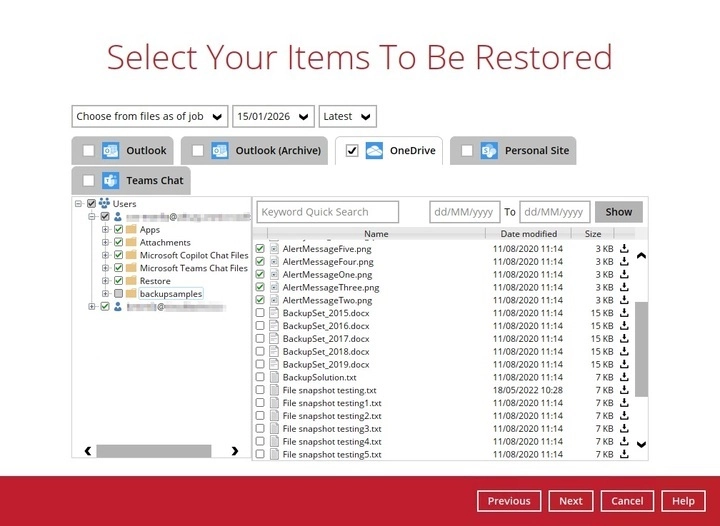Expand the Attachments folder node

106,242
